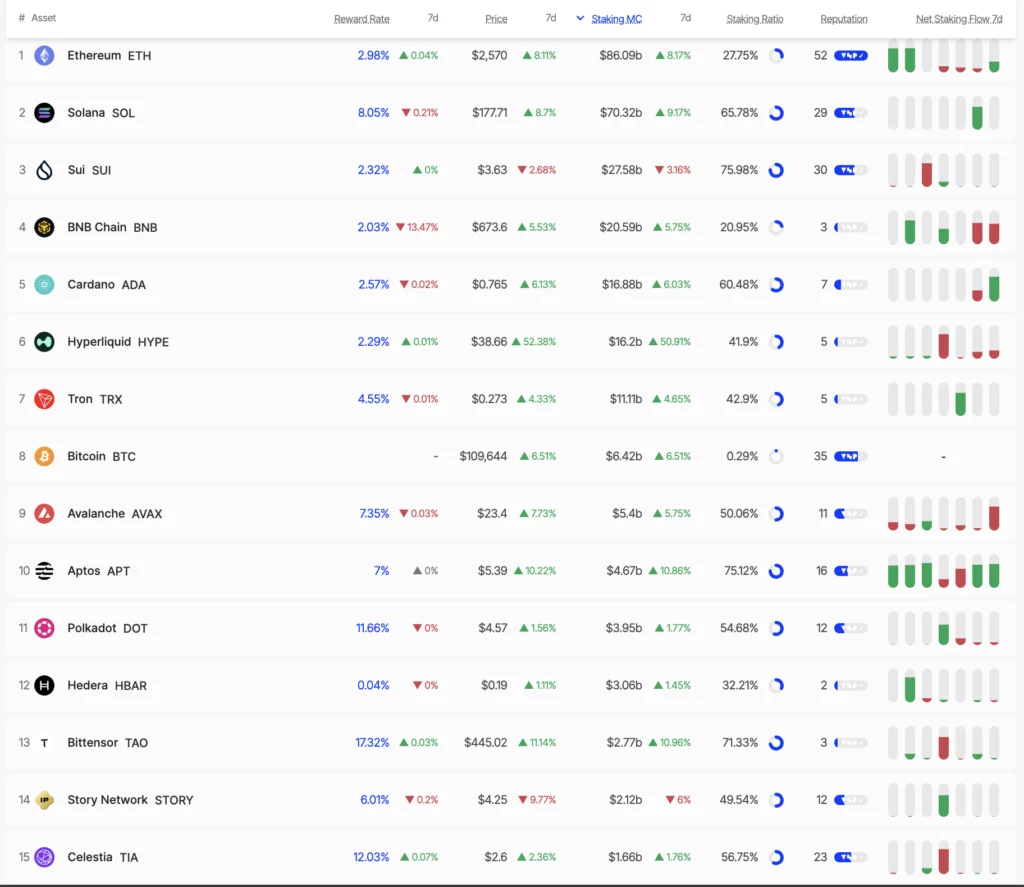
Task: Click the Avalanche logo
Action: click(44, 513)
